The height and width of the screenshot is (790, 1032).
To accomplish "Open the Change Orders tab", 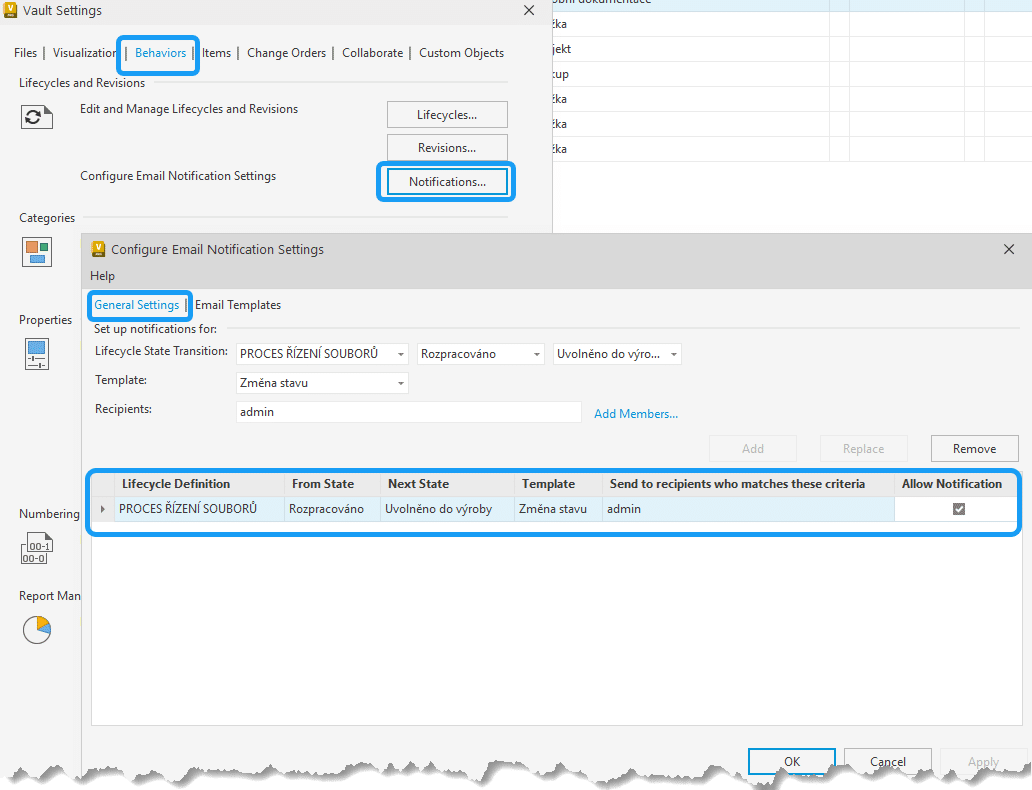I will coord(286,53).
